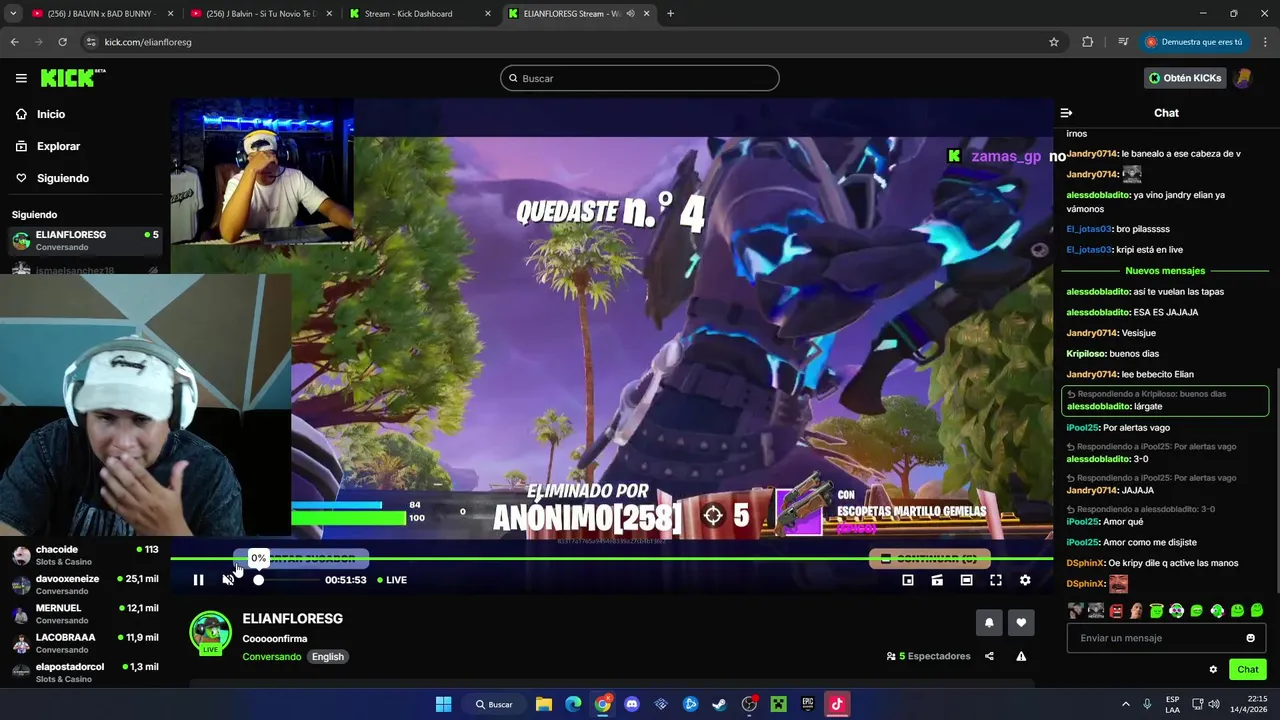Image resolution: width=1280 pixels, height=720 pixels.
Task: Open chat settings gear
Action: point(1213,670)
